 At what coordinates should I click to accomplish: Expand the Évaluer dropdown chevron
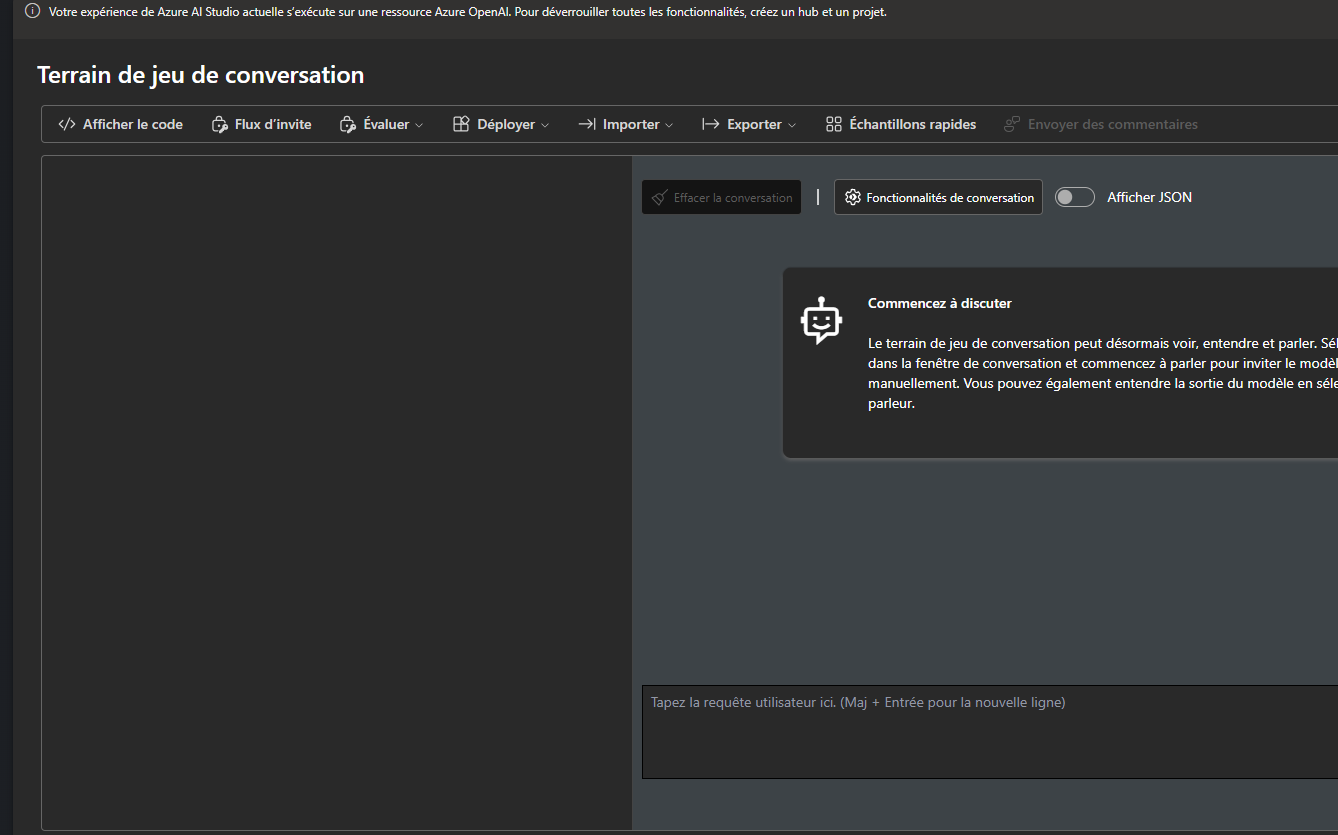coord(419,125)
